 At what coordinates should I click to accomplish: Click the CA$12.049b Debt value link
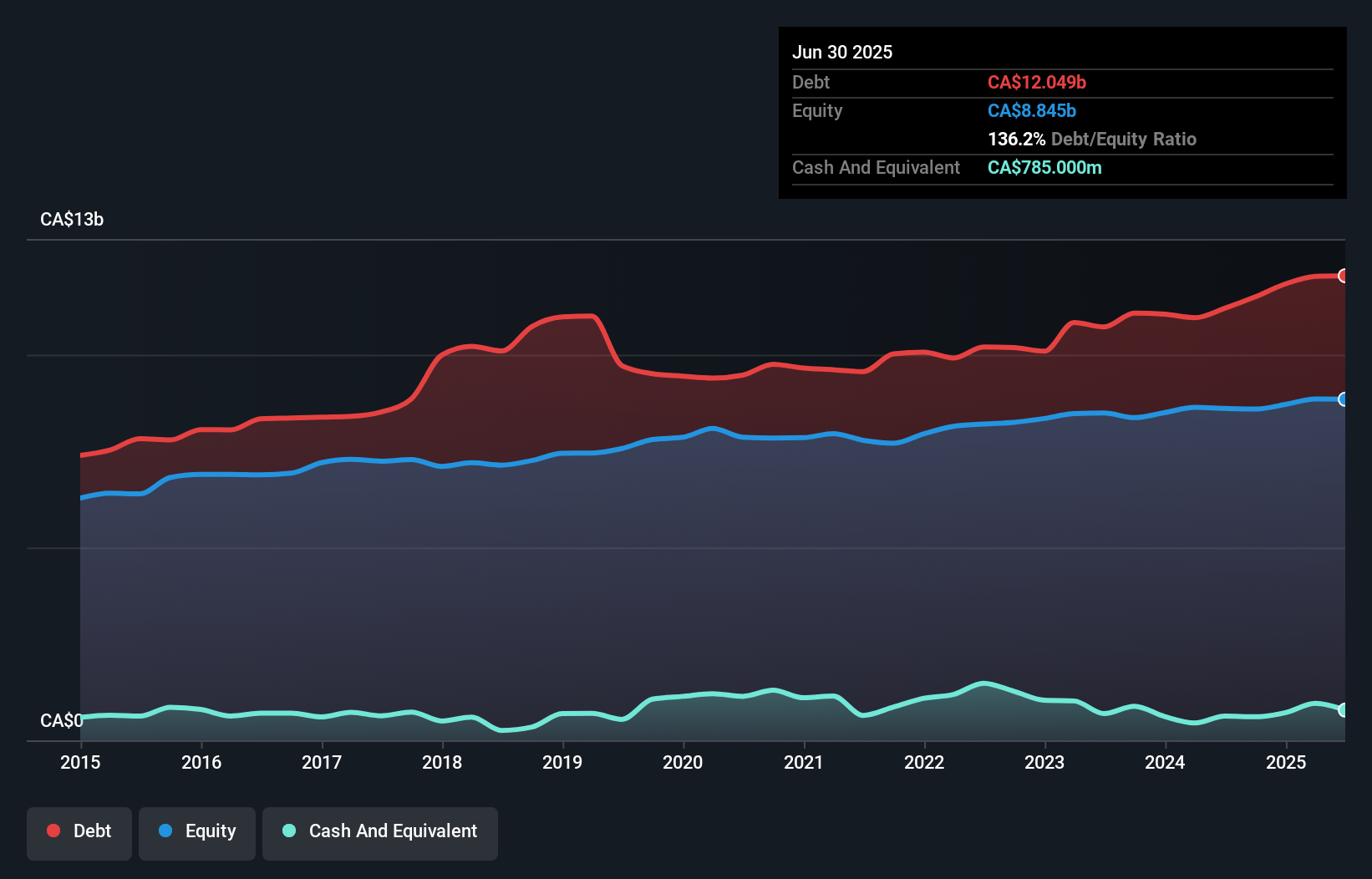tap(1037, 82)
